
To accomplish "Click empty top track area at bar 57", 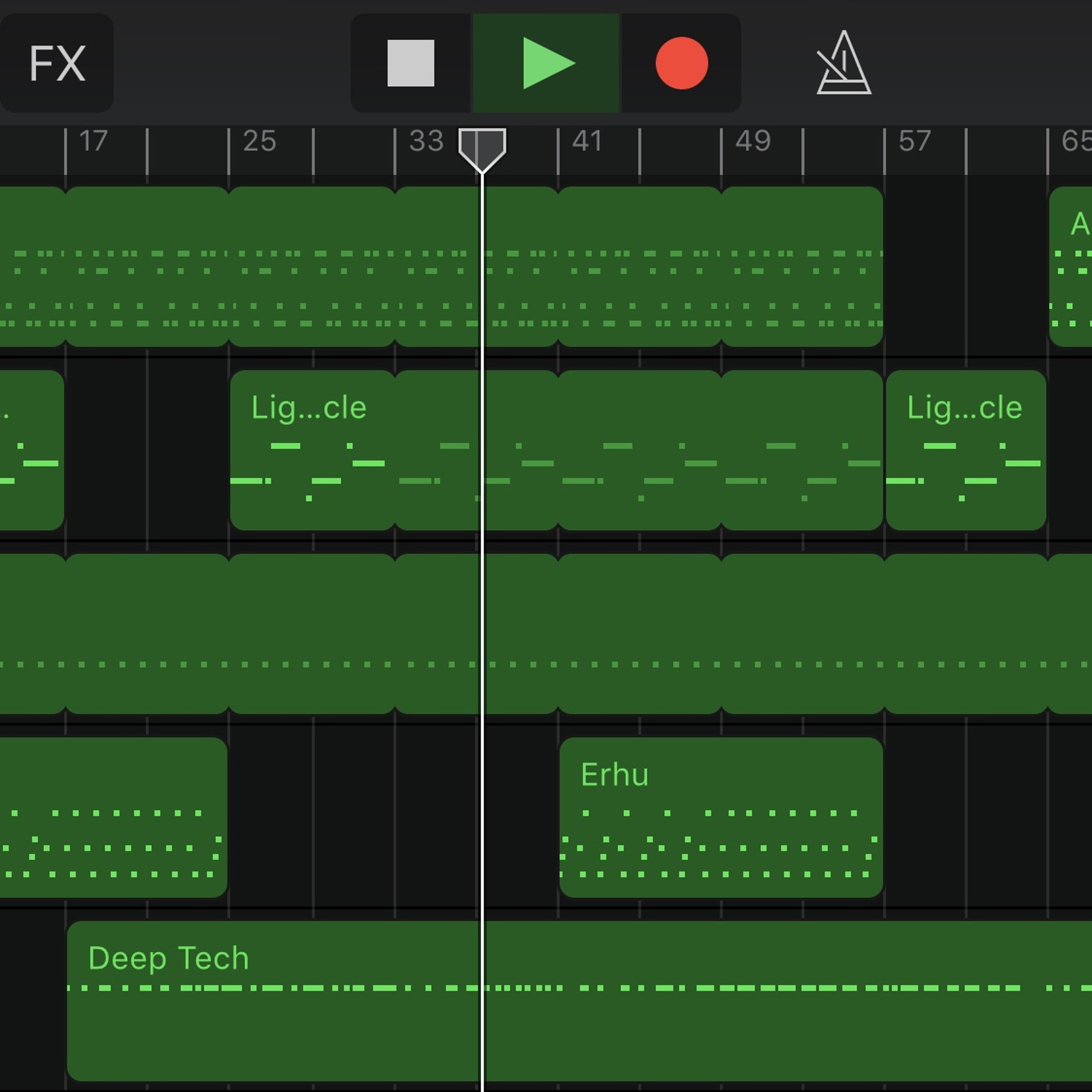I will [966, 266].
